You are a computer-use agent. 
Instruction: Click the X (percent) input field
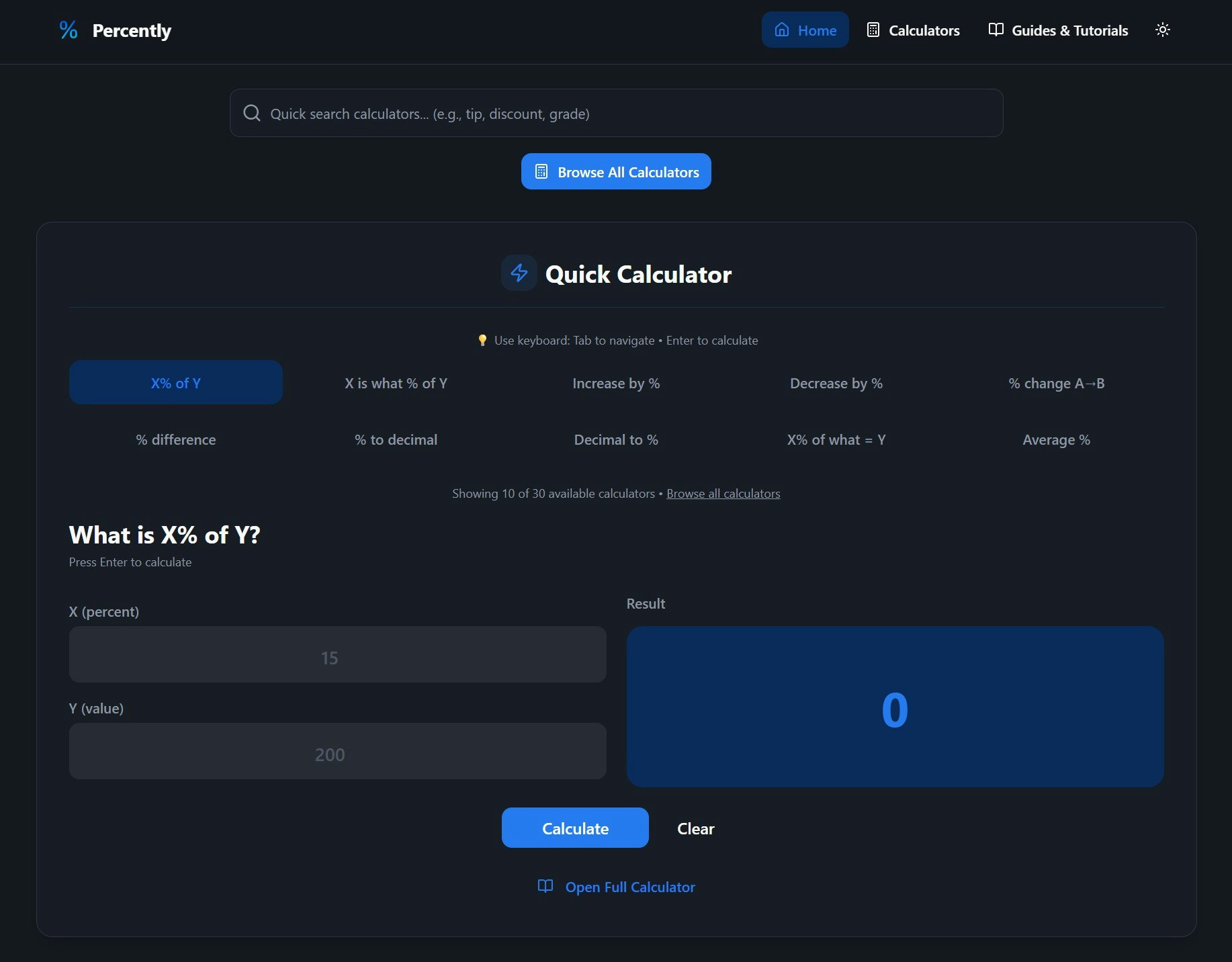coord(337,654)
